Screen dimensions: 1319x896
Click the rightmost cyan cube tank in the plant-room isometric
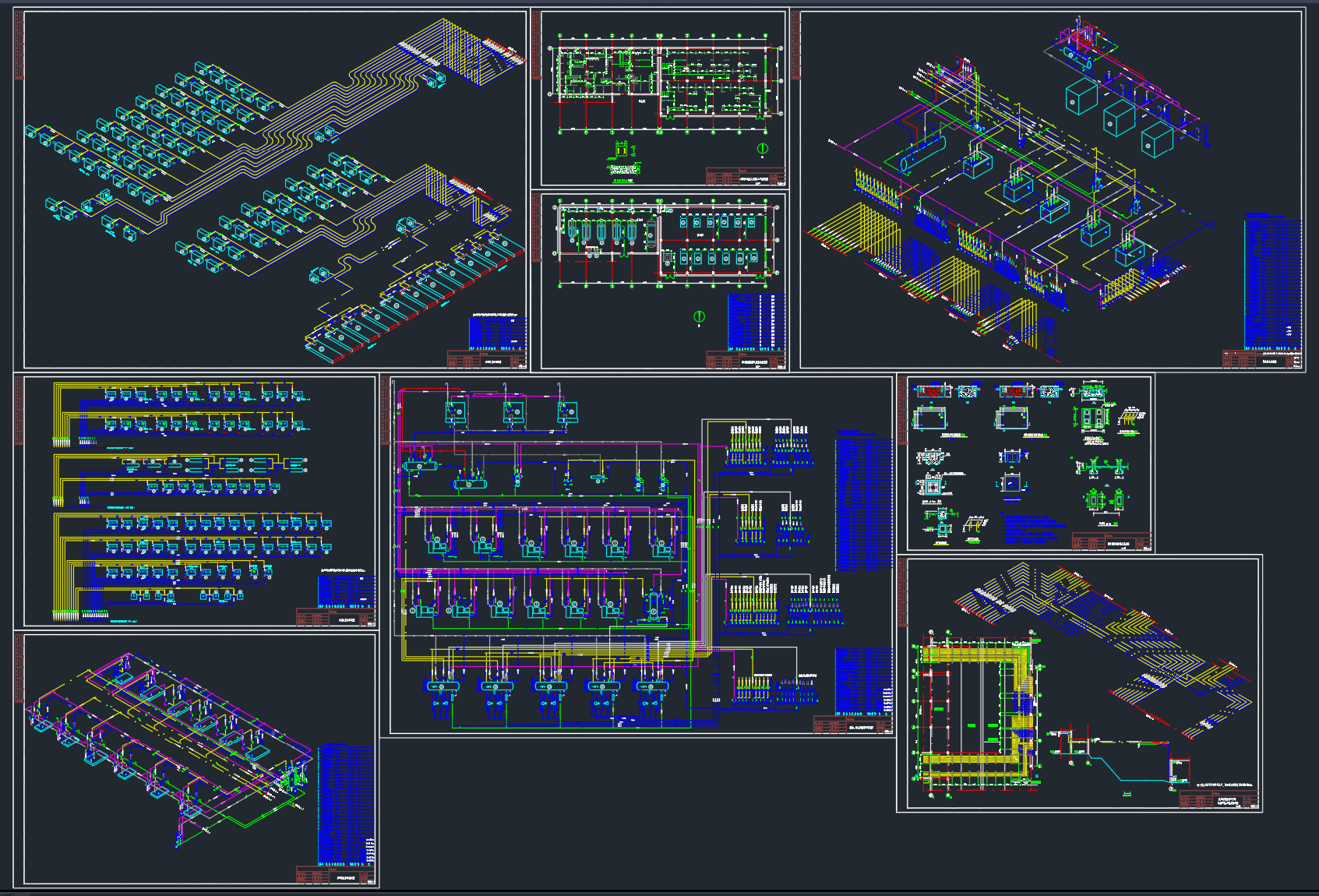1157,142
